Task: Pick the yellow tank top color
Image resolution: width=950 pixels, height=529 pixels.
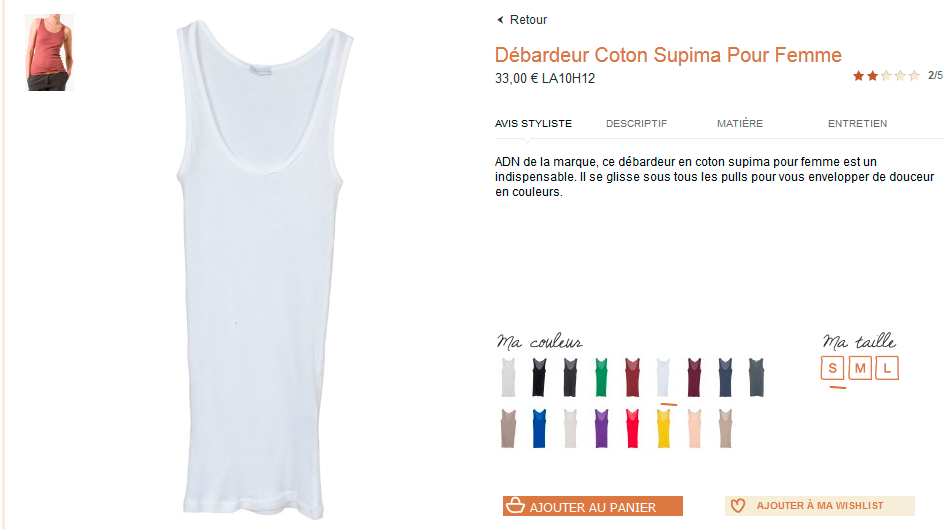Action: pos(663,428)
